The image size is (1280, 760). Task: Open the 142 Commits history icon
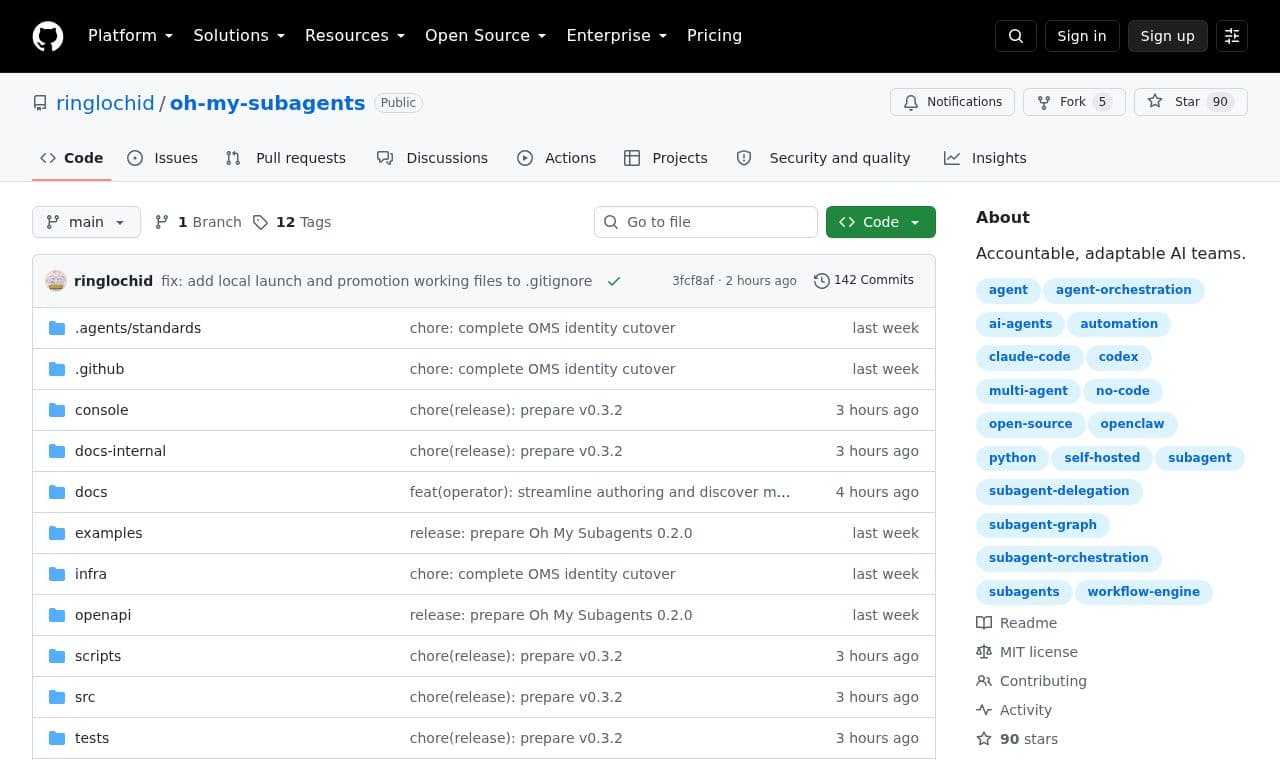[821, 281]
